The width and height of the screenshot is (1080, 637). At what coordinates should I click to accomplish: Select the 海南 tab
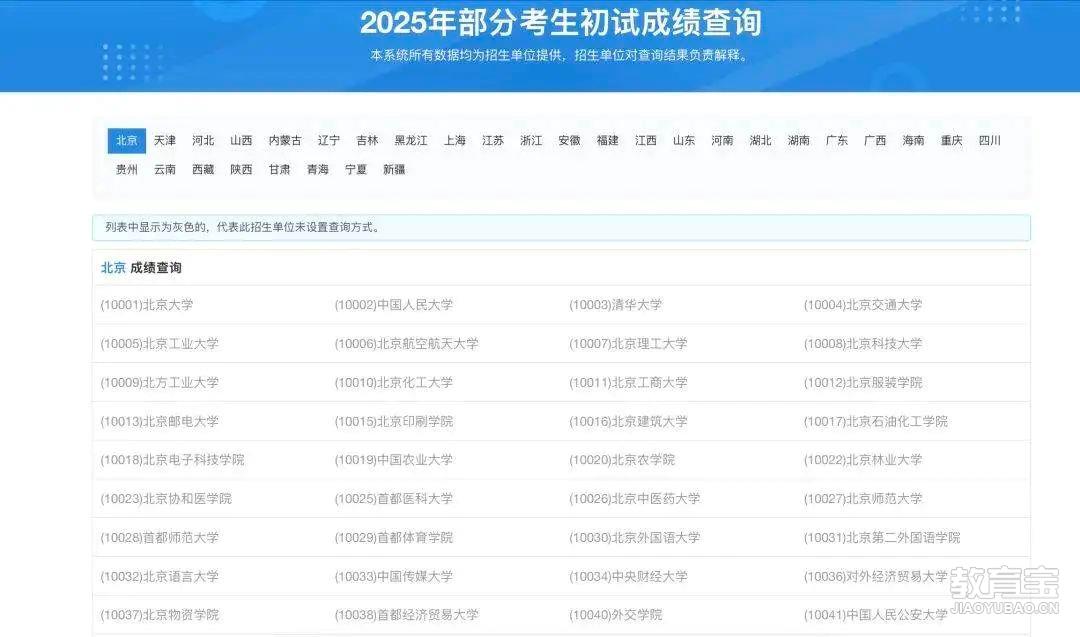[913, 140]
